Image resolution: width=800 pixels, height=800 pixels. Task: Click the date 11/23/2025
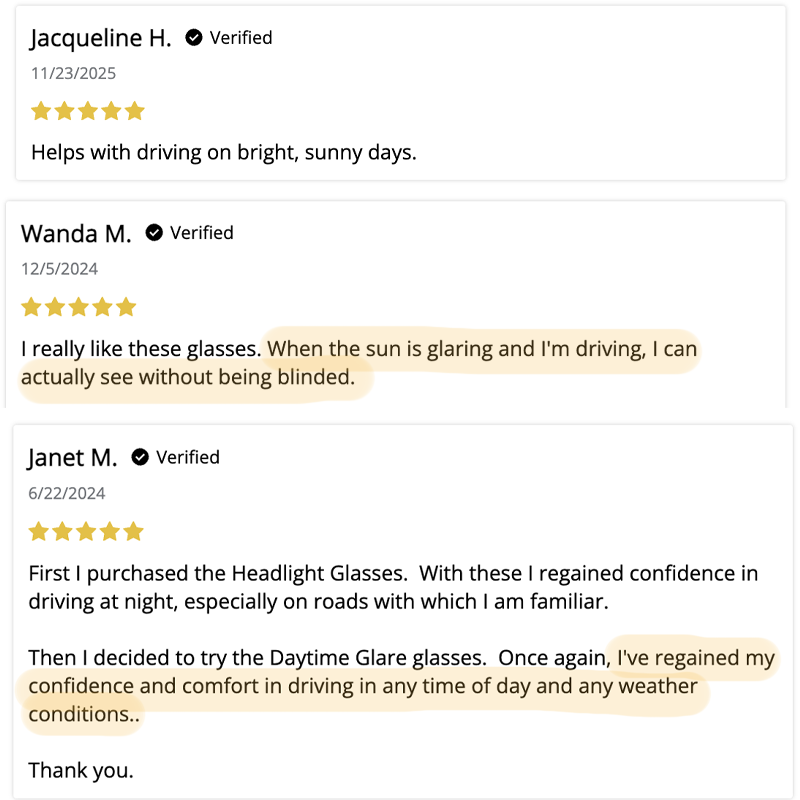pos(74,73)
